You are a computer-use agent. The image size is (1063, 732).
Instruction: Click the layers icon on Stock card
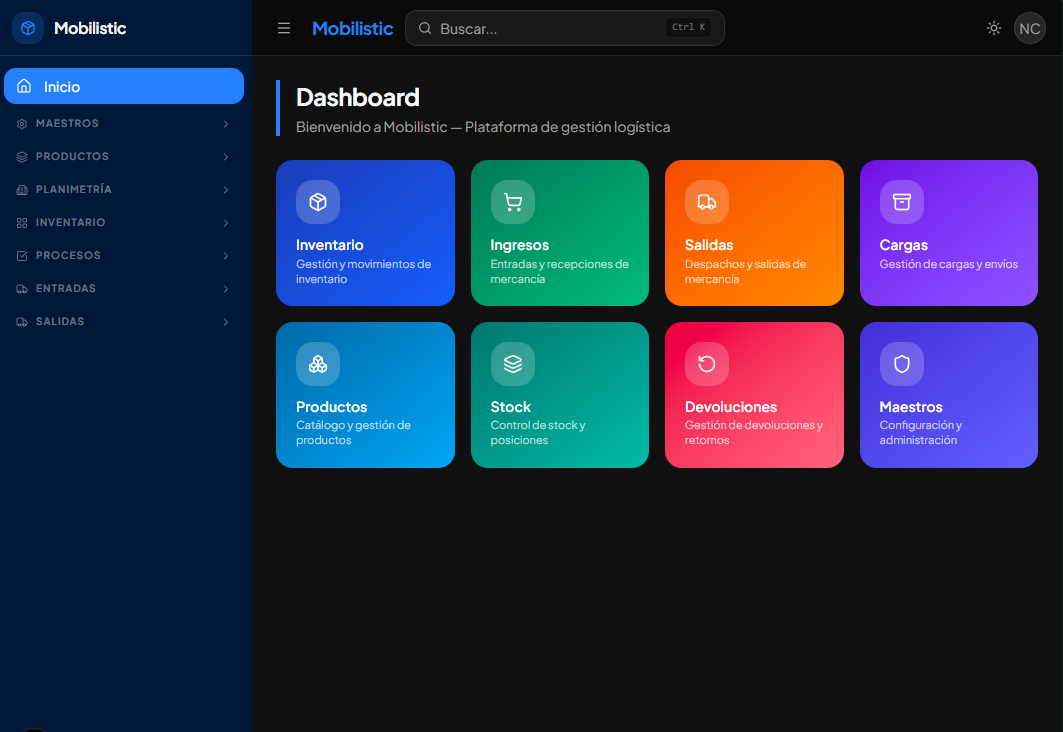pyautogui.click(x=513, y=364)
